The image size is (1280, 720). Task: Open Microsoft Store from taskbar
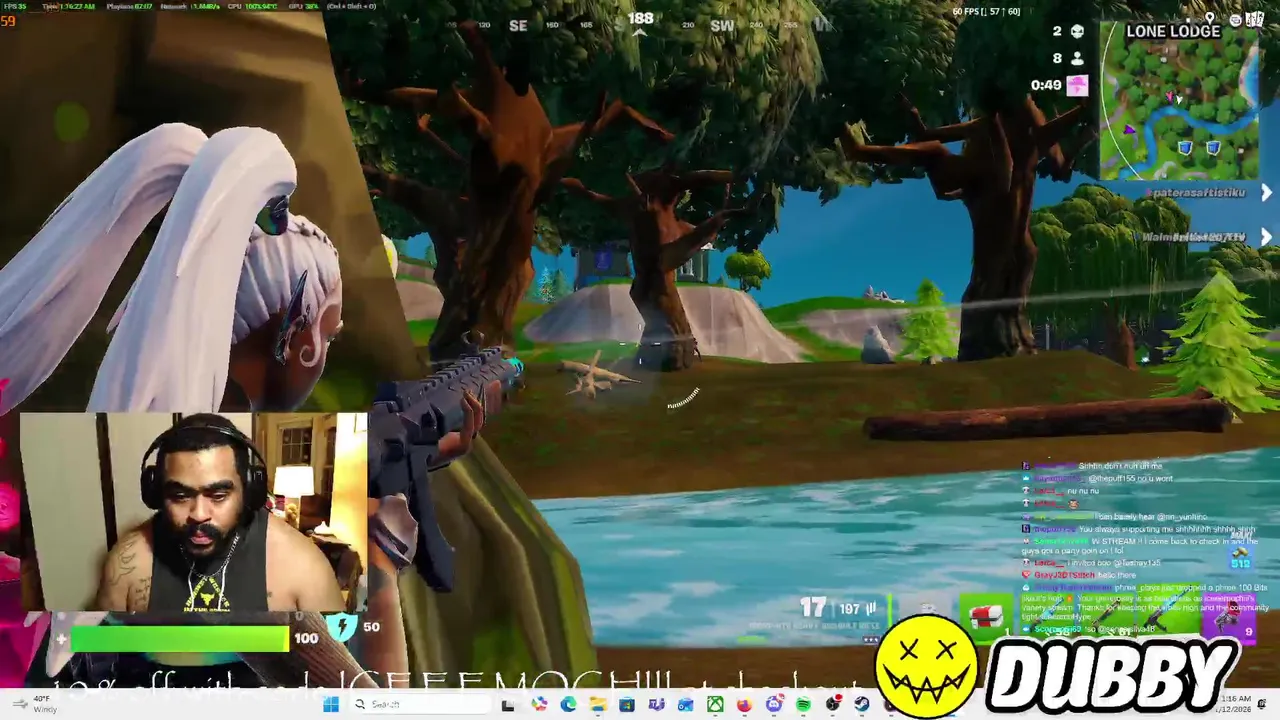click(x=627, y=705)
